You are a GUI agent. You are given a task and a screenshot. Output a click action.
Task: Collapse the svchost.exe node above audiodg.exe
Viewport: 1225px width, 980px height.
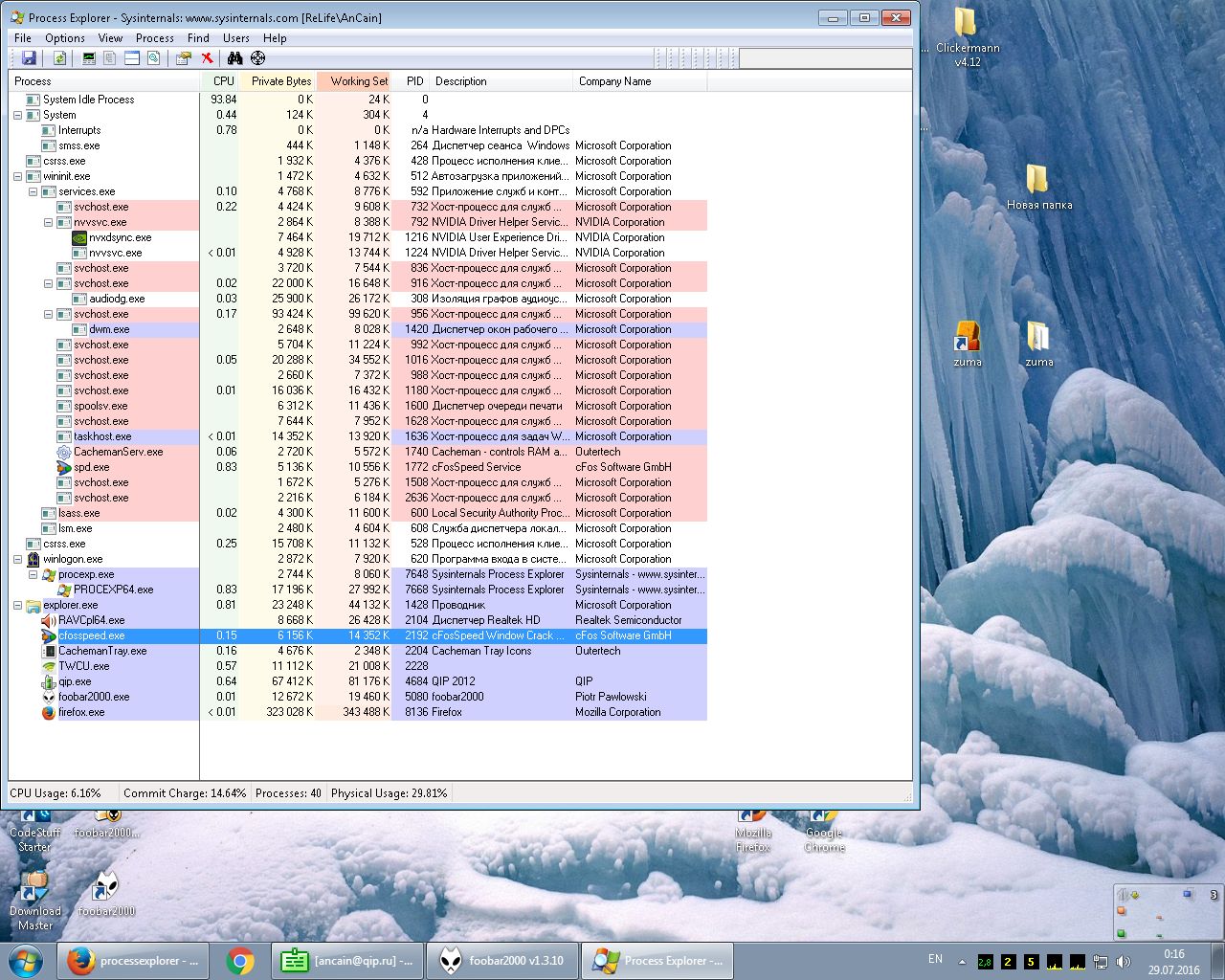[x=48, y=283]
